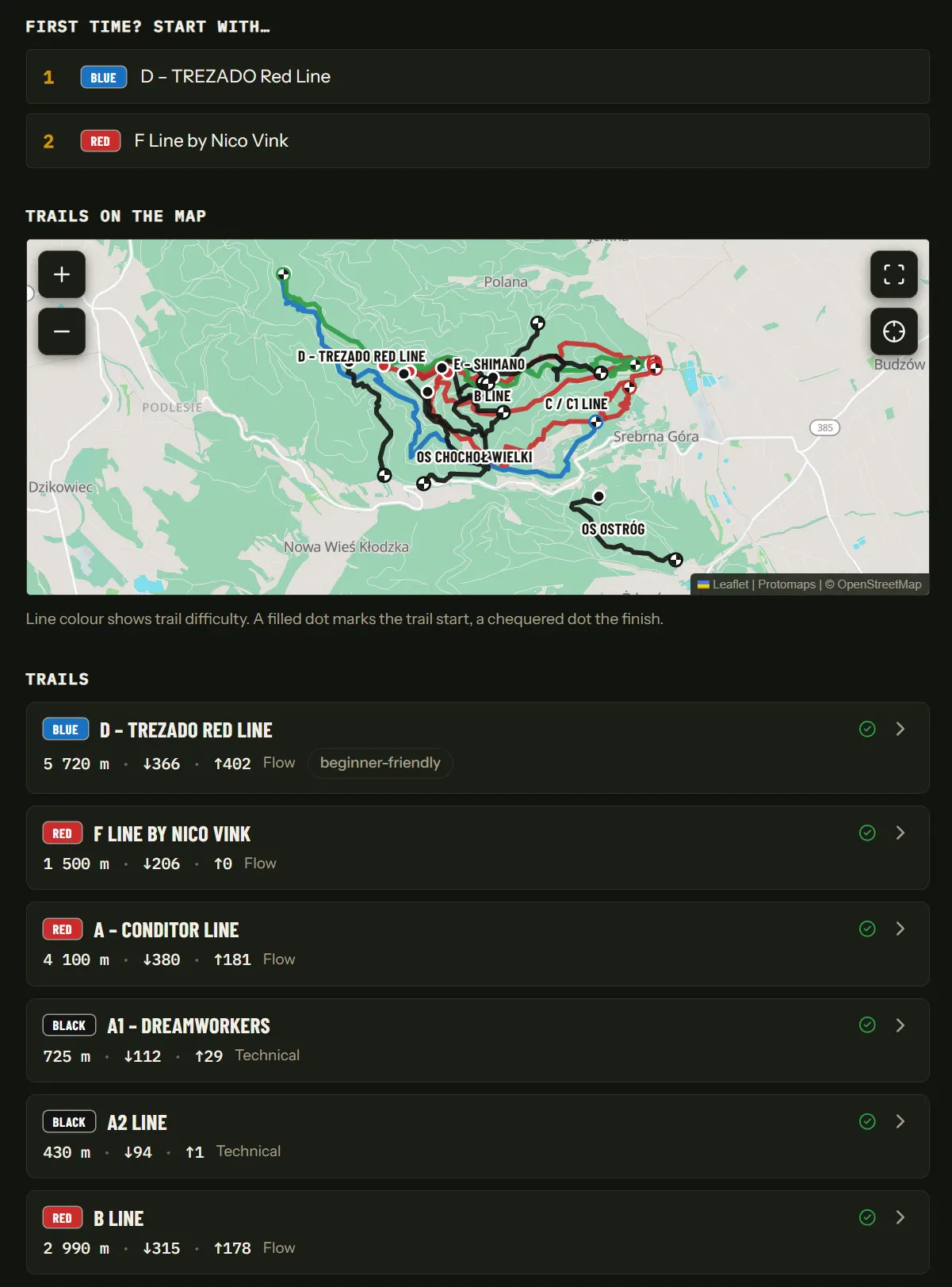Click BLUE badge on D - TREZADO trail card
Viewport: 952px width, 1287px height.
65,730
